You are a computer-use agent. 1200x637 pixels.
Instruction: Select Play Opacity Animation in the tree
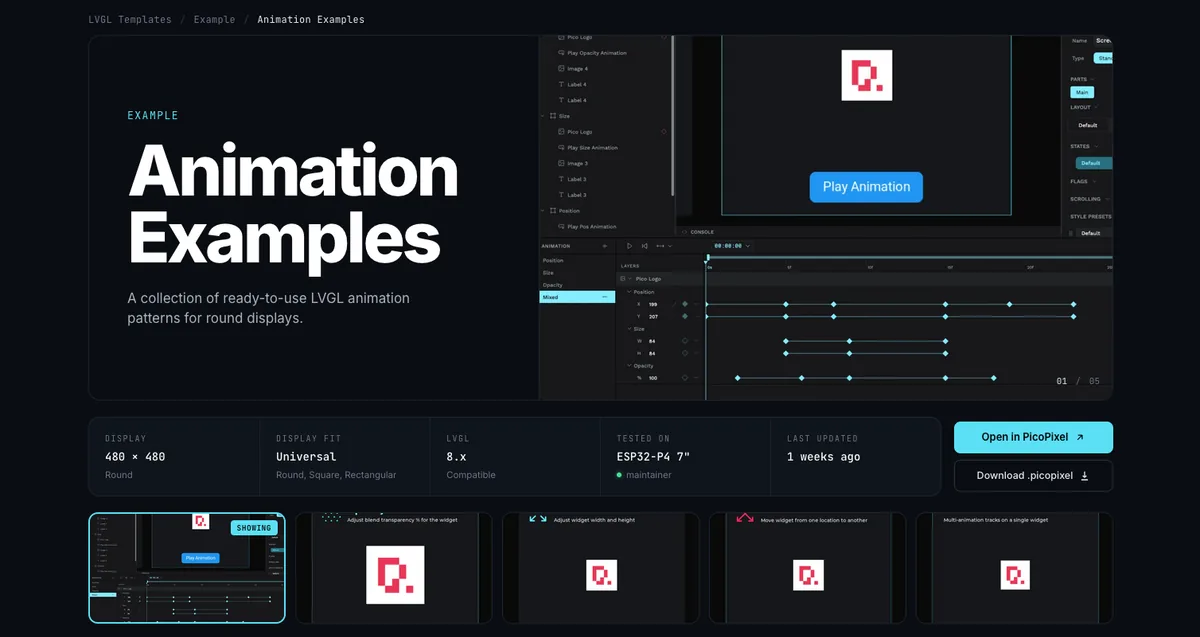pos(597,53)
